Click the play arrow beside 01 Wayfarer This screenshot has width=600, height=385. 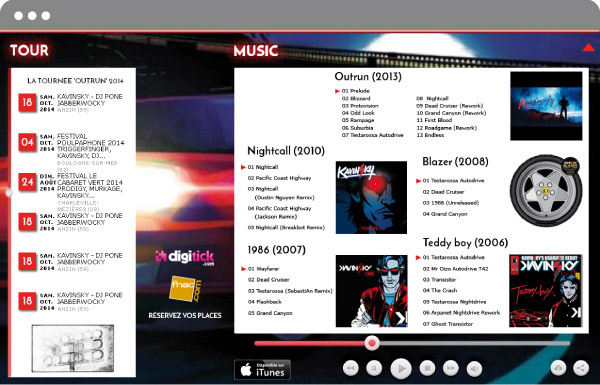243,269
